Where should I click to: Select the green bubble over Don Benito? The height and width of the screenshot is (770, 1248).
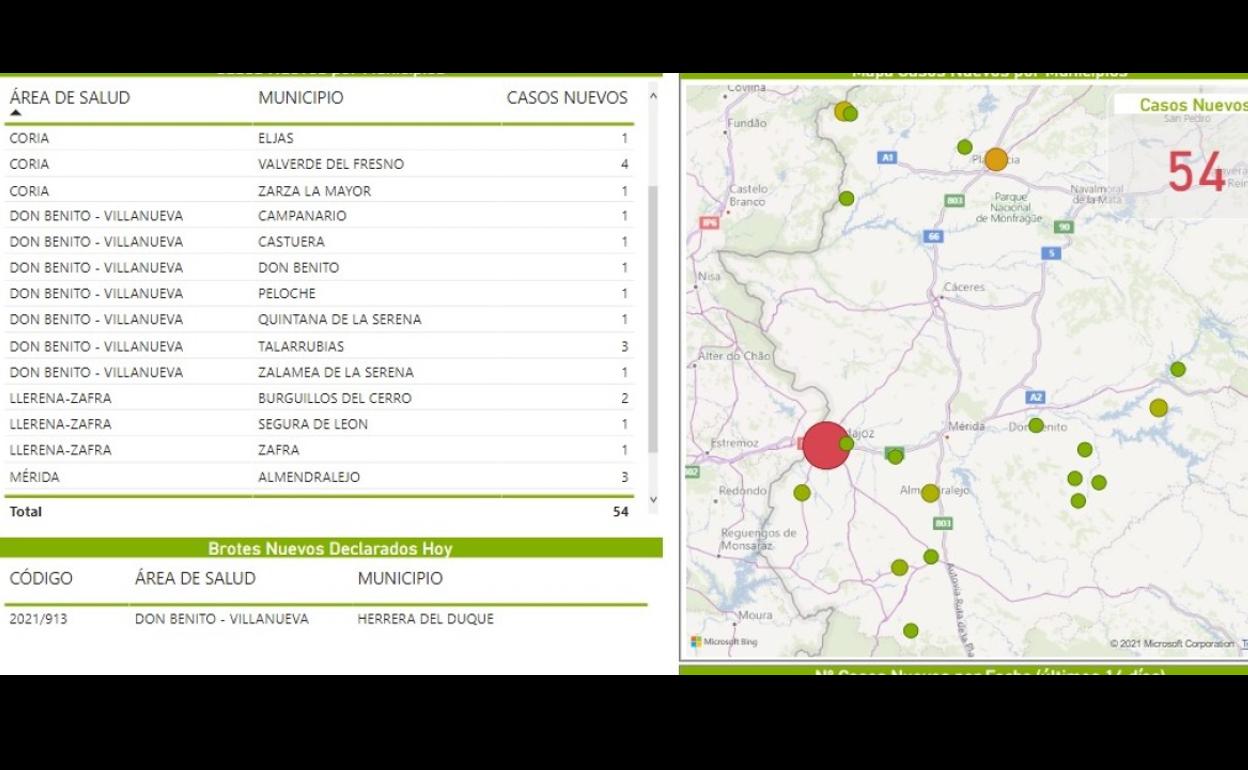tap(1036, 425)
